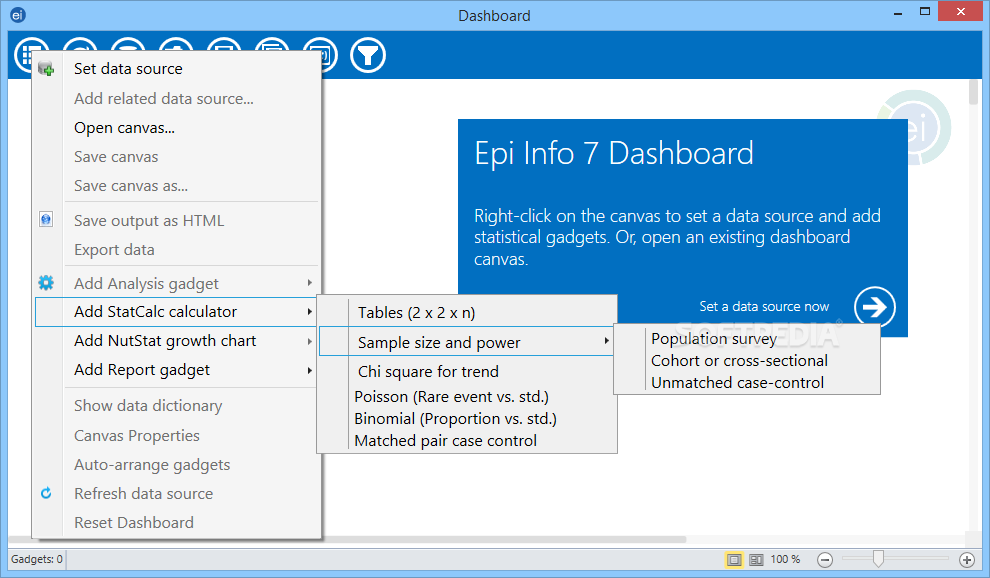990x578 pixels.
Task: Click the round arrow button on the welcome panel
Action: (874, 307)
